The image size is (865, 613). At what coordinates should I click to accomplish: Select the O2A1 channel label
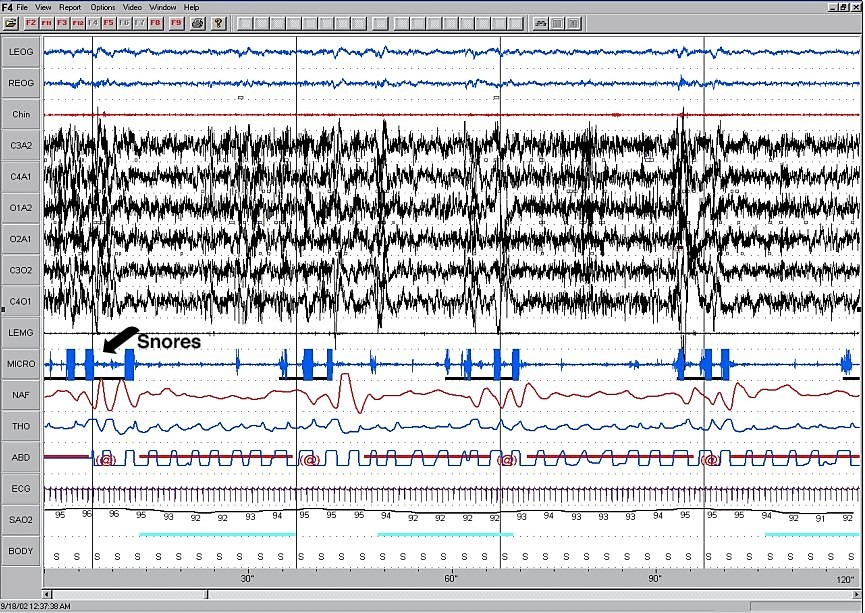pos(21,239)
